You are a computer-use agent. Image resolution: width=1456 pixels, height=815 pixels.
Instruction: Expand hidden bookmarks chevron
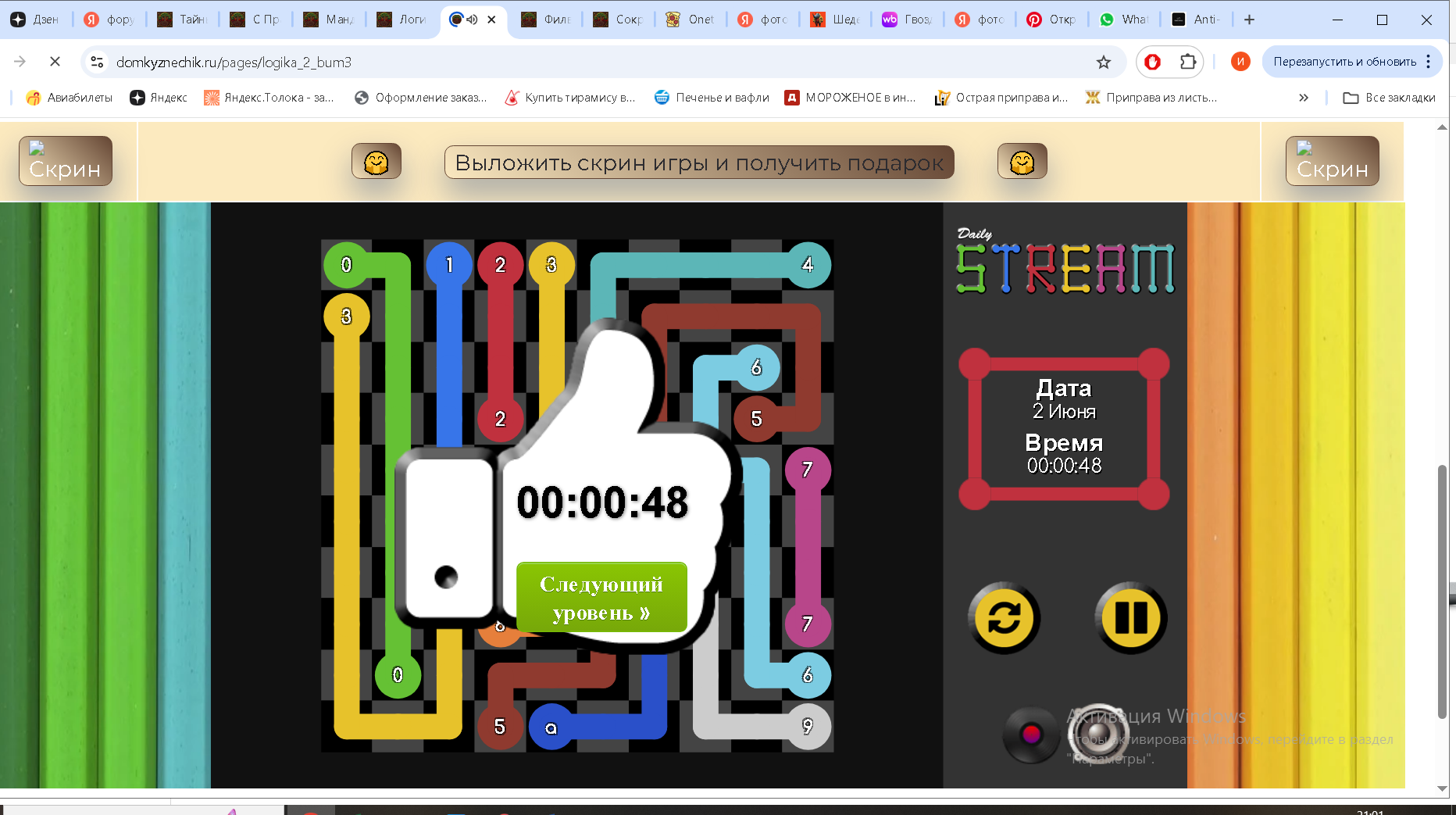pyautogui.click(x=1303, y=98)
